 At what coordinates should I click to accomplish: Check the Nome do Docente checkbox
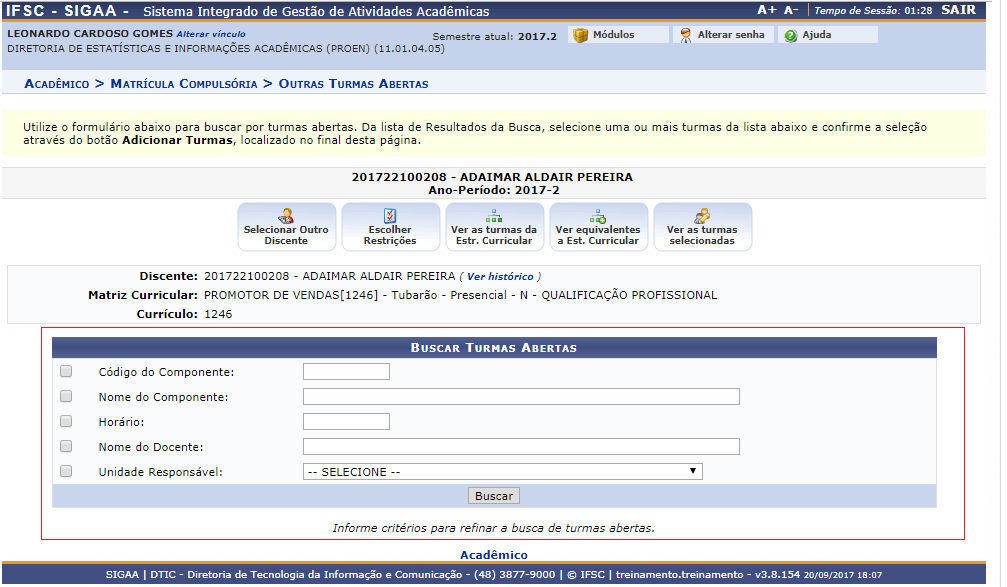(66, 446)
